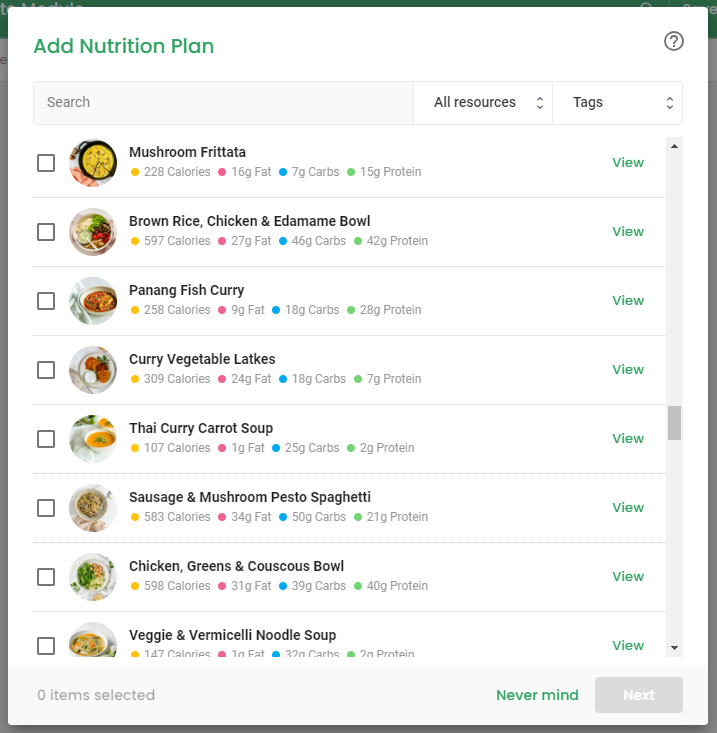The width and height of the screenshot is (717, 733).
Task: Expand the Tags dropdown
Action: coord(617,103)
